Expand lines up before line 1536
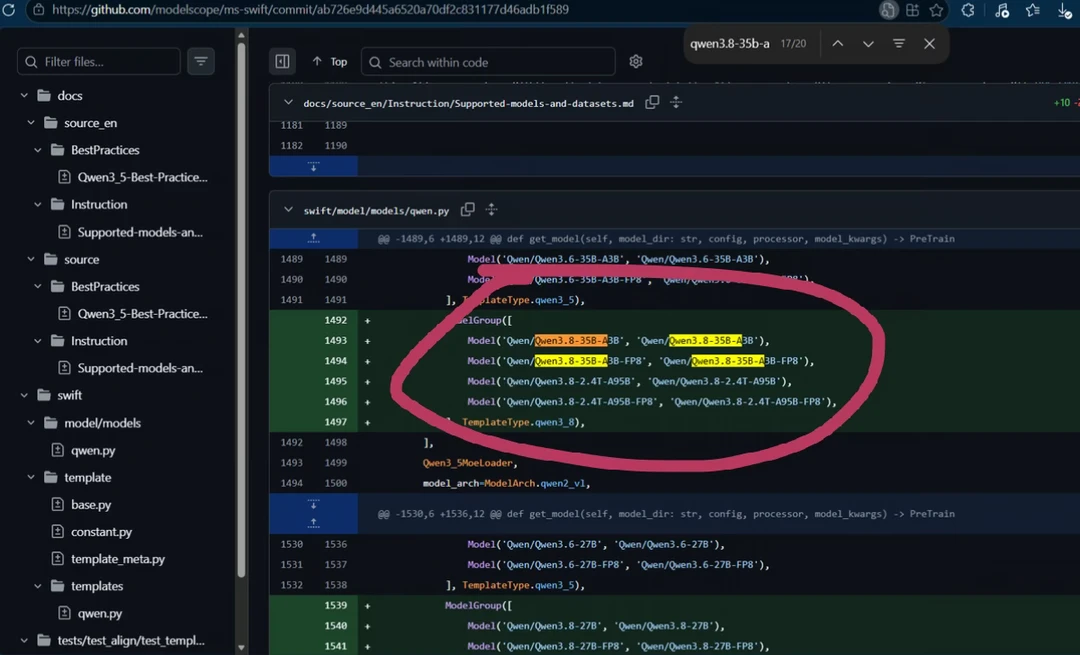This screenshot has width=1080, height=655. pos(313,523)
